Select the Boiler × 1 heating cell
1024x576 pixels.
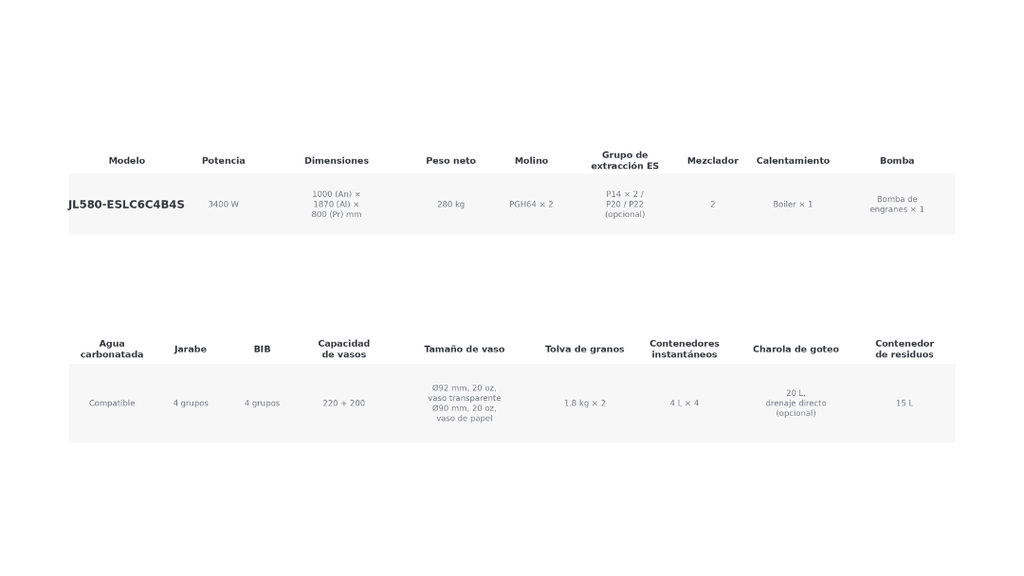tap(793, 204)
